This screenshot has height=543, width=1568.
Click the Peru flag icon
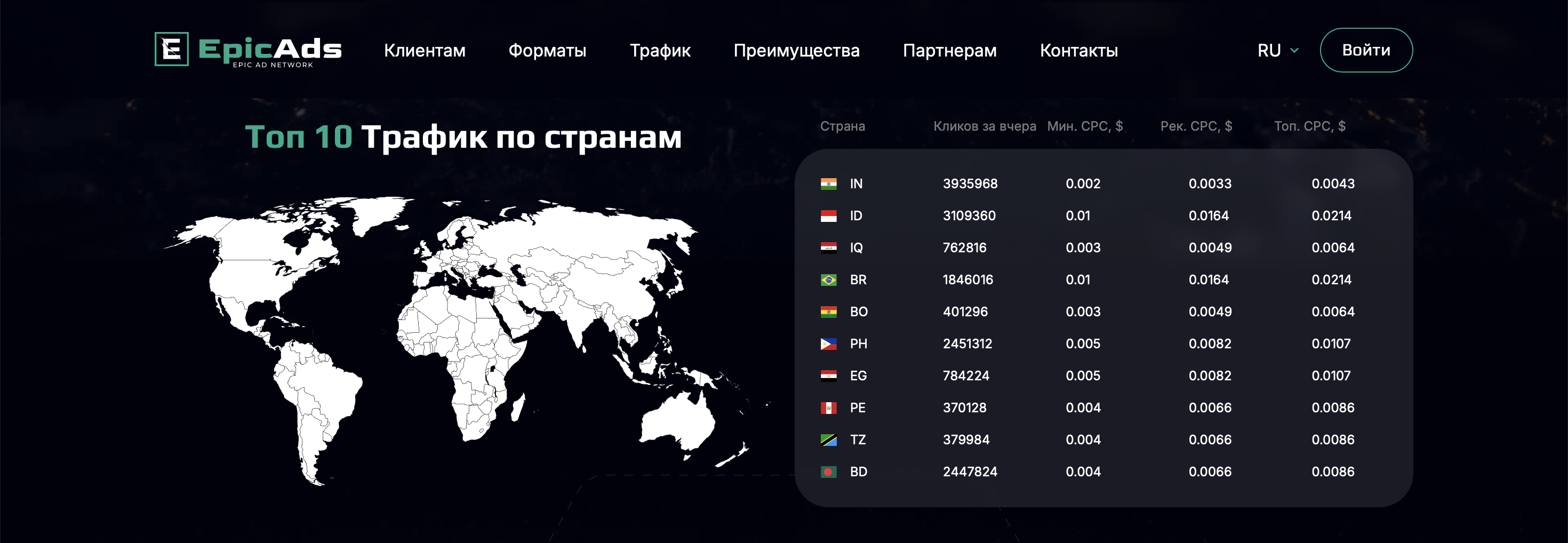[828, 408]
